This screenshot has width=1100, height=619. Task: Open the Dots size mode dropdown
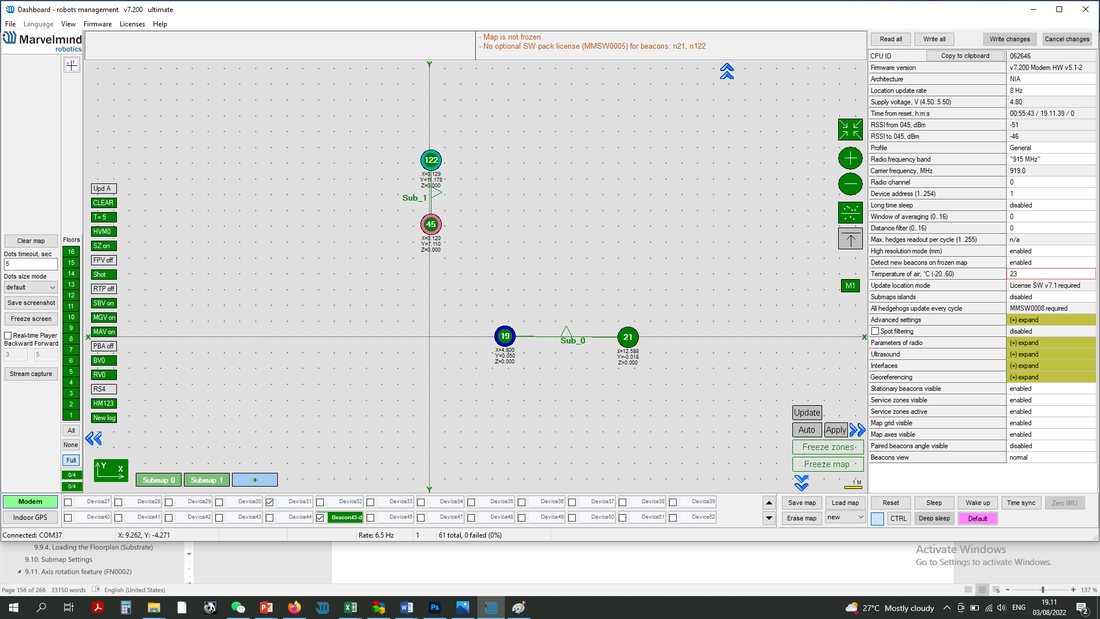(30, 287)
